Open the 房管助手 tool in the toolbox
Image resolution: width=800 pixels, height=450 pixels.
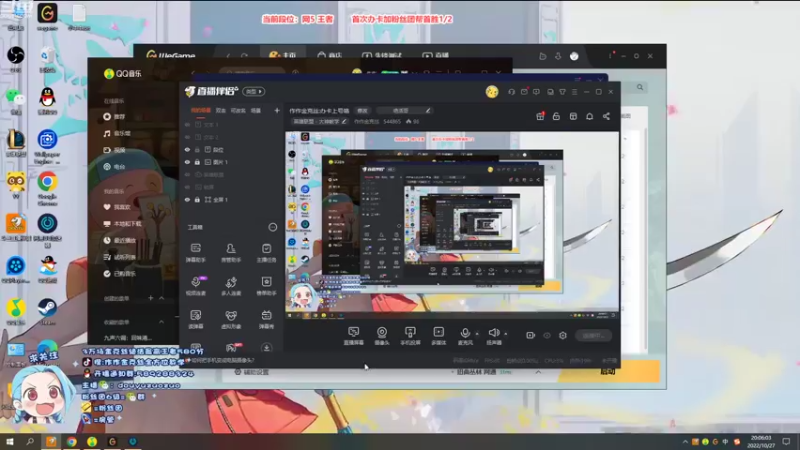(231, 252)
